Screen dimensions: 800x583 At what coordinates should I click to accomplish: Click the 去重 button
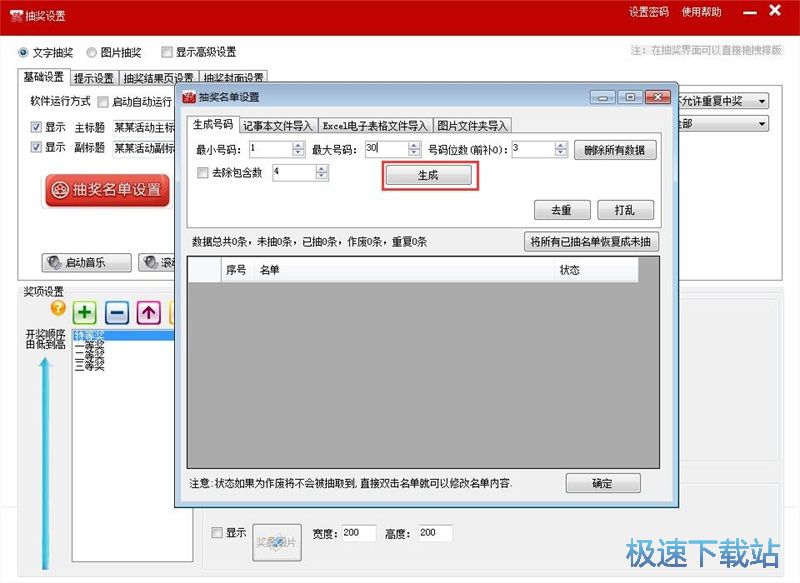562,210
